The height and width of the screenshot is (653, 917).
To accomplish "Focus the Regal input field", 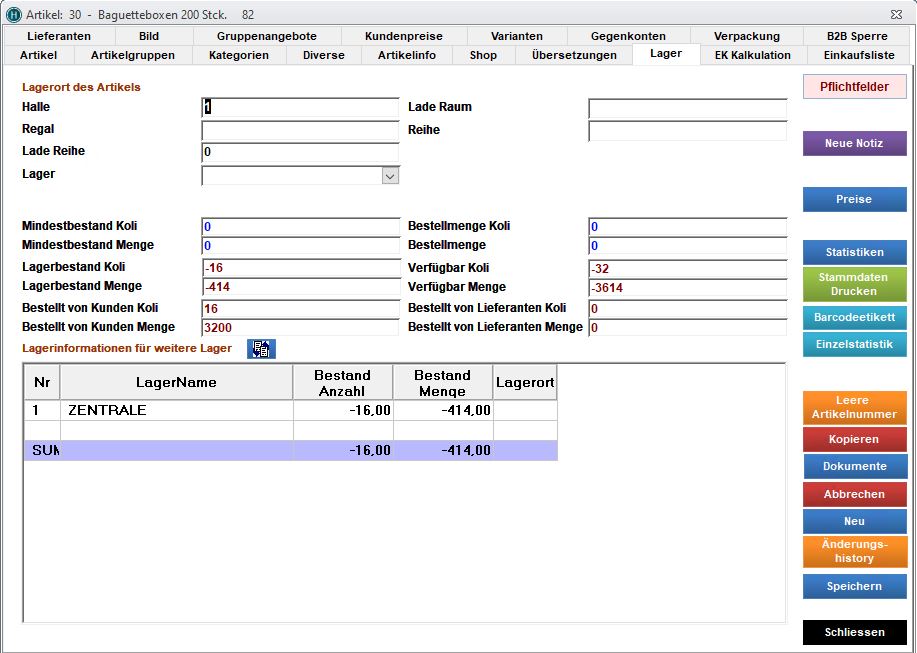I will [300, 130].
